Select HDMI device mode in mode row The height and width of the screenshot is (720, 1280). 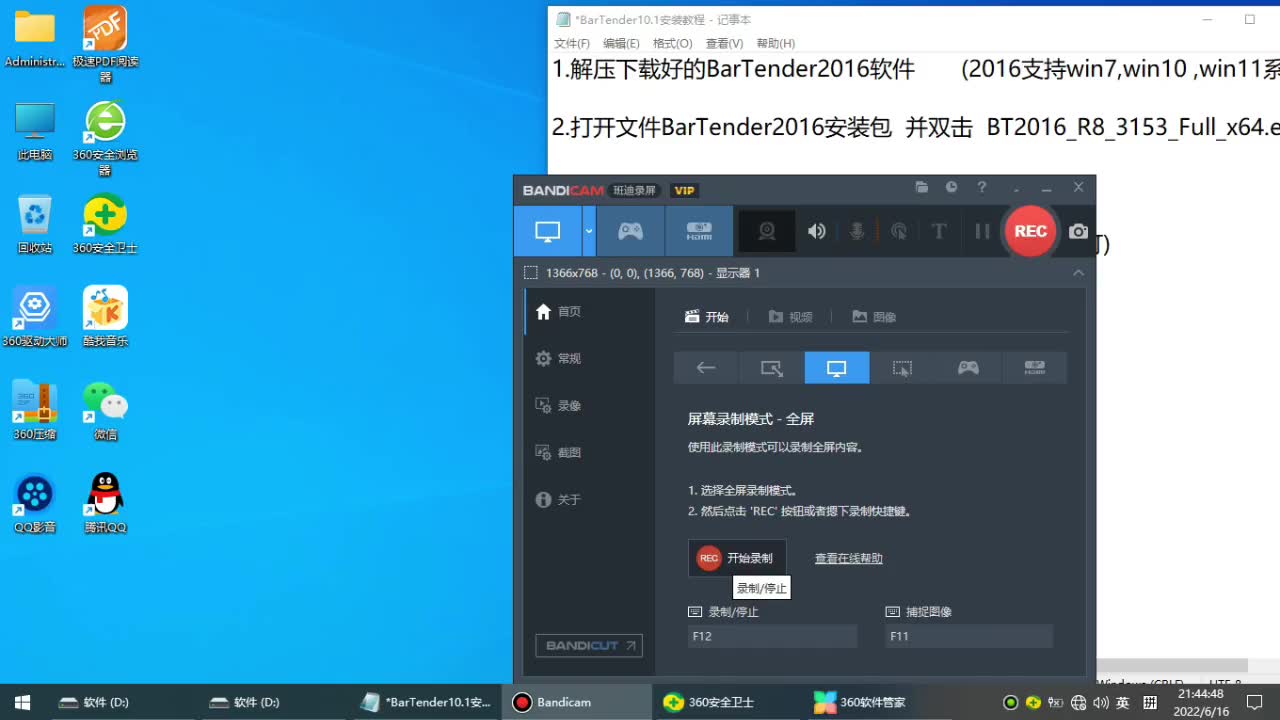coord(1034,368)
